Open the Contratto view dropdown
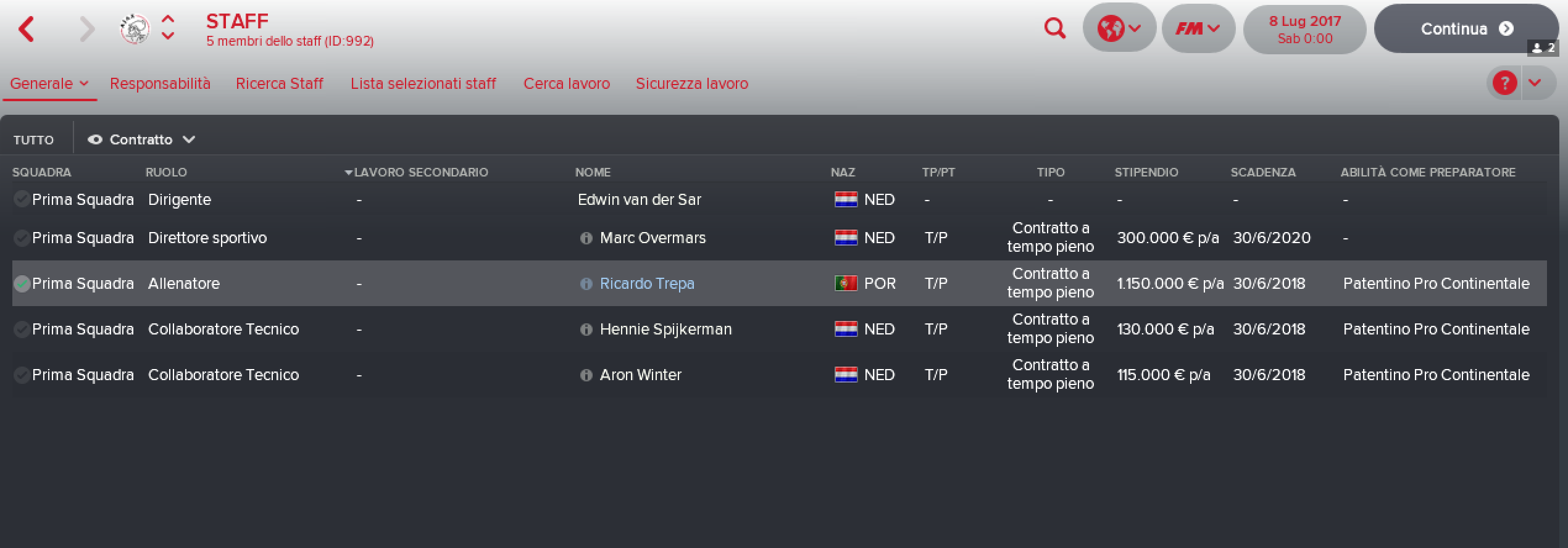Screen dimensions: 1568x548 141,139
